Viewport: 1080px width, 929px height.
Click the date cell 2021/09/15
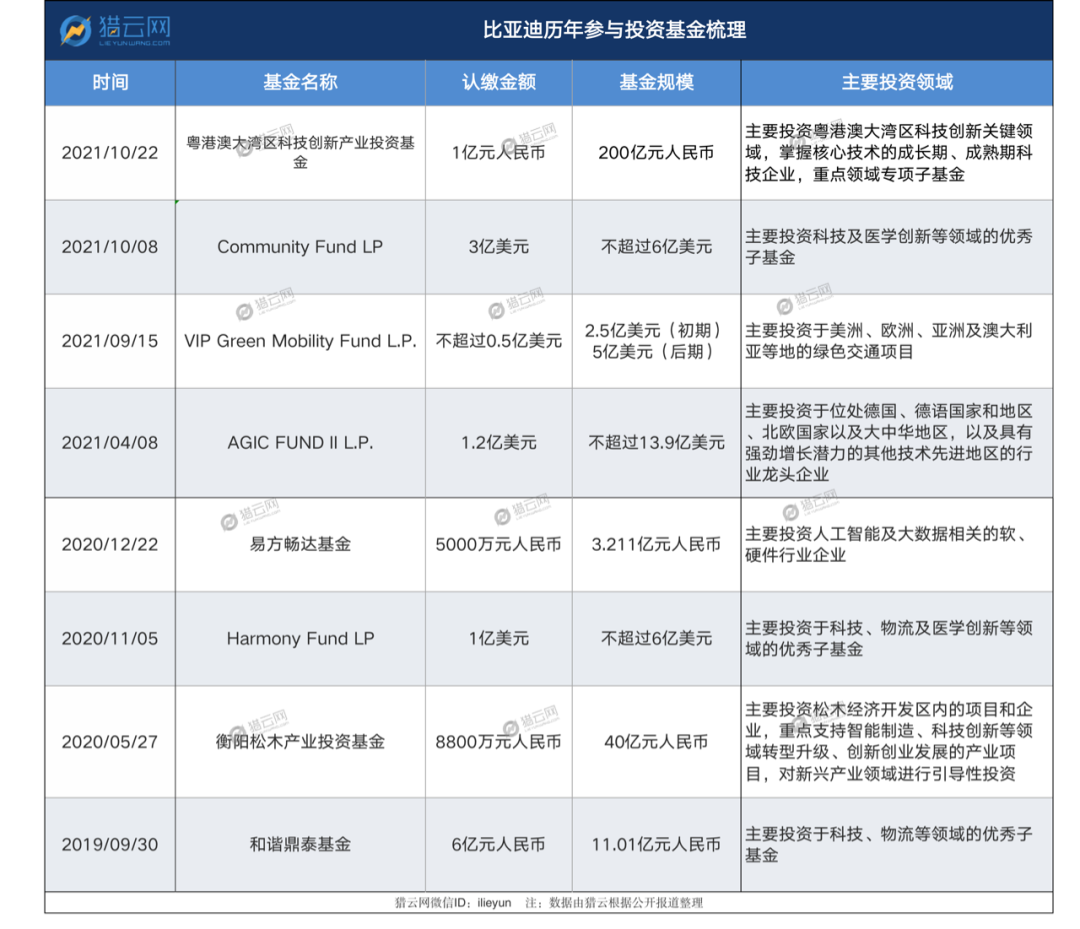point(110,342)
